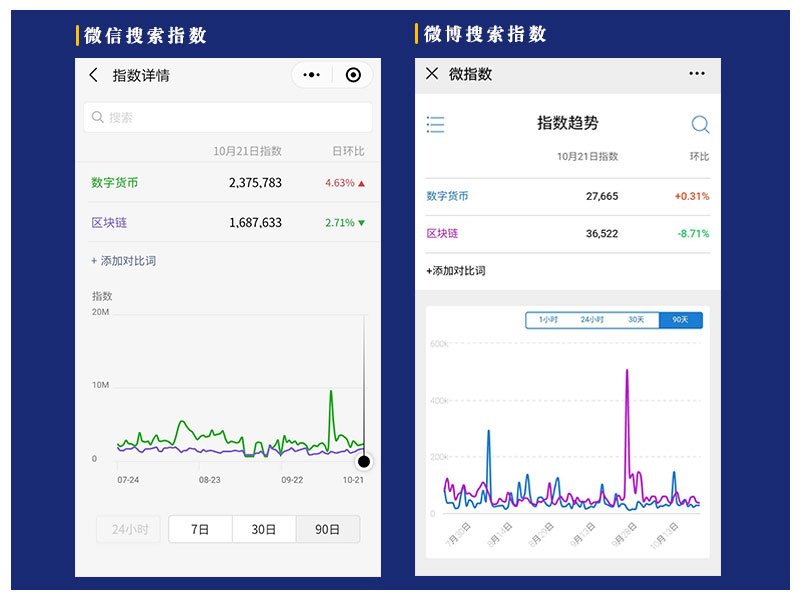Click the 10月21日指数 header in the Weibo panel
The height and width of the screenshot is (600, 800).
587,156
